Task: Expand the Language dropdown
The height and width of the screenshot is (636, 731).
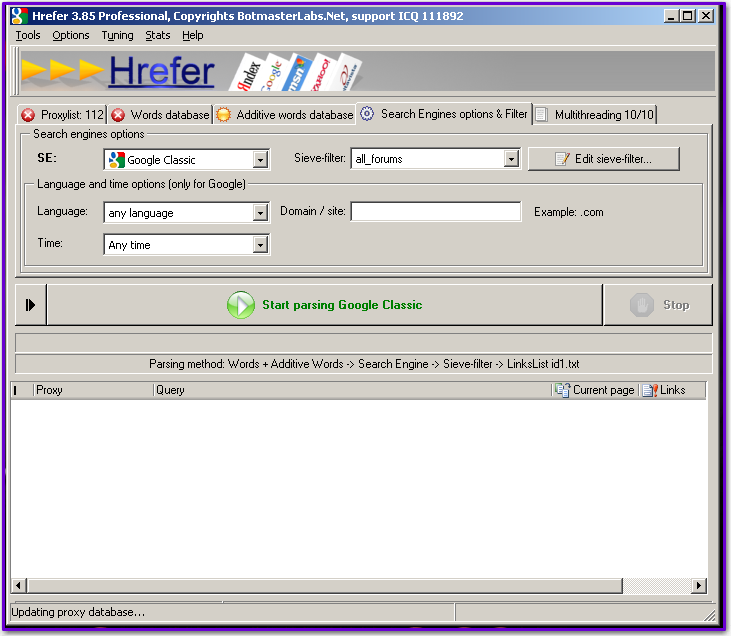Action: click(260, 213)
